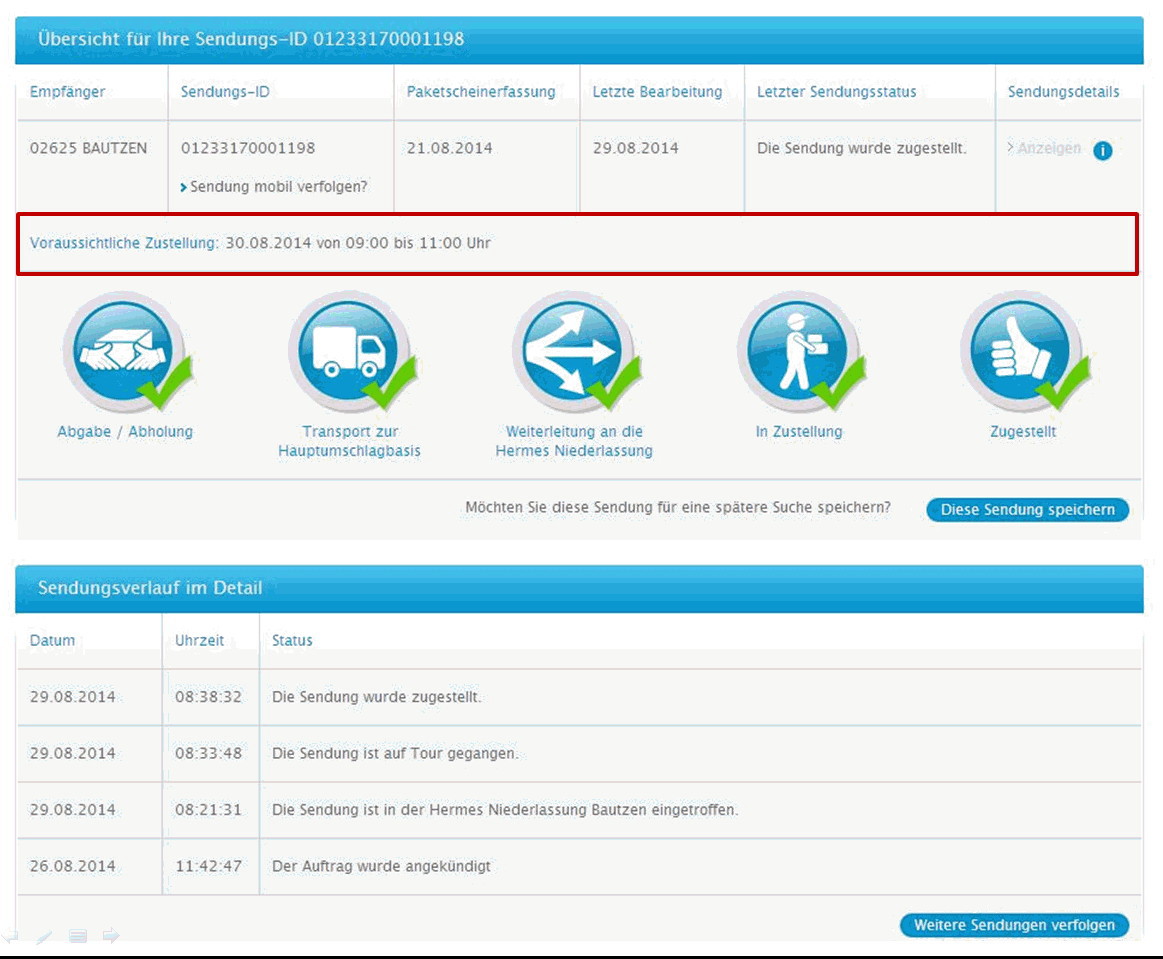Screen dimensions: 1163x959
Task: Select time '08:38:32' in history table
Action: pos(208,697)
